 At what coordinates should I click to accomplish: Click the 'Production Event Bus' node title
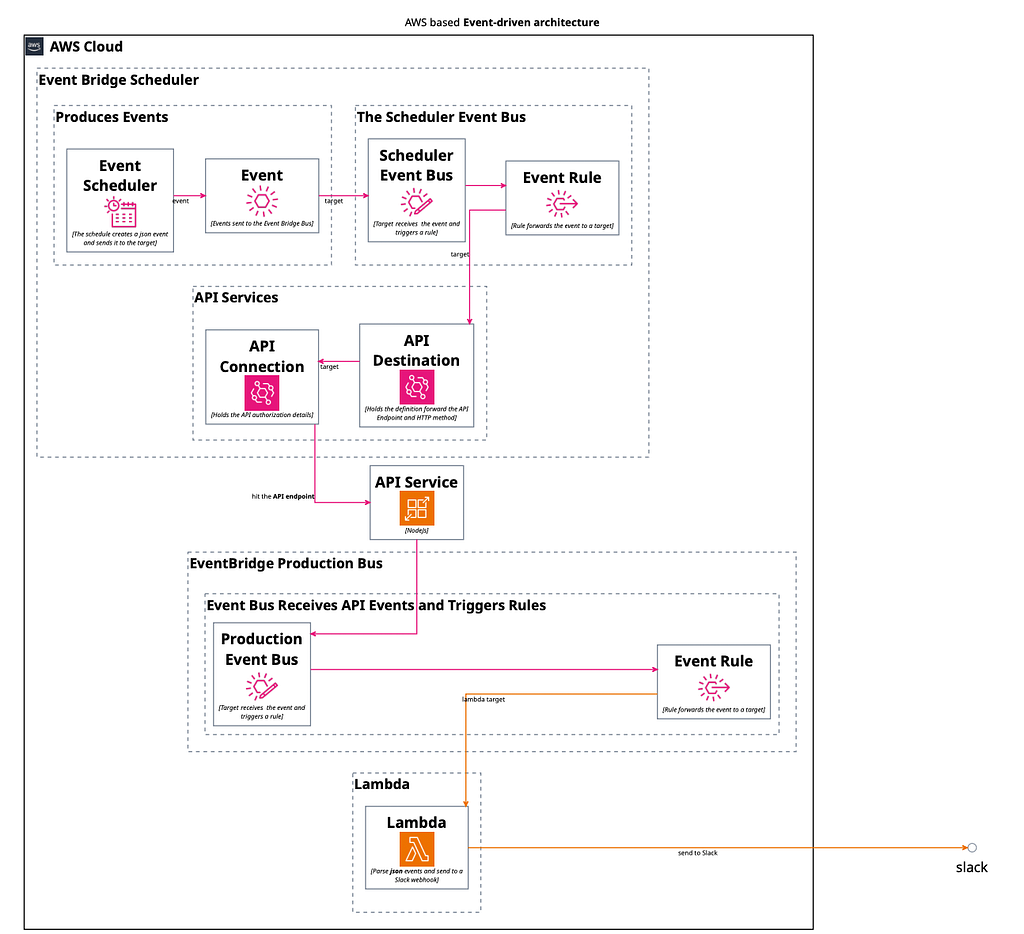pyautogui.click(x=262, y=649)
